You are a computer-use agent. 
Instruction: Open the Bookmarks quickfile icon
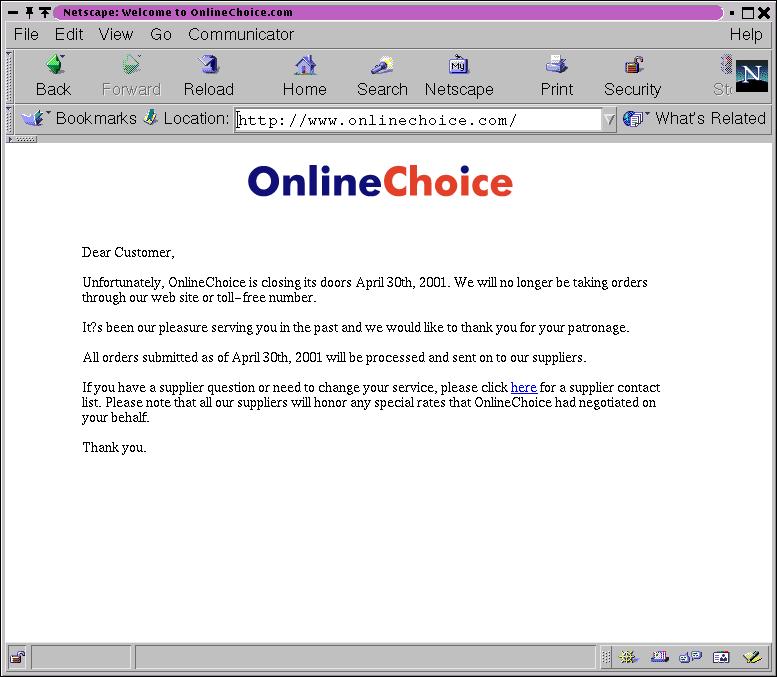34,118
